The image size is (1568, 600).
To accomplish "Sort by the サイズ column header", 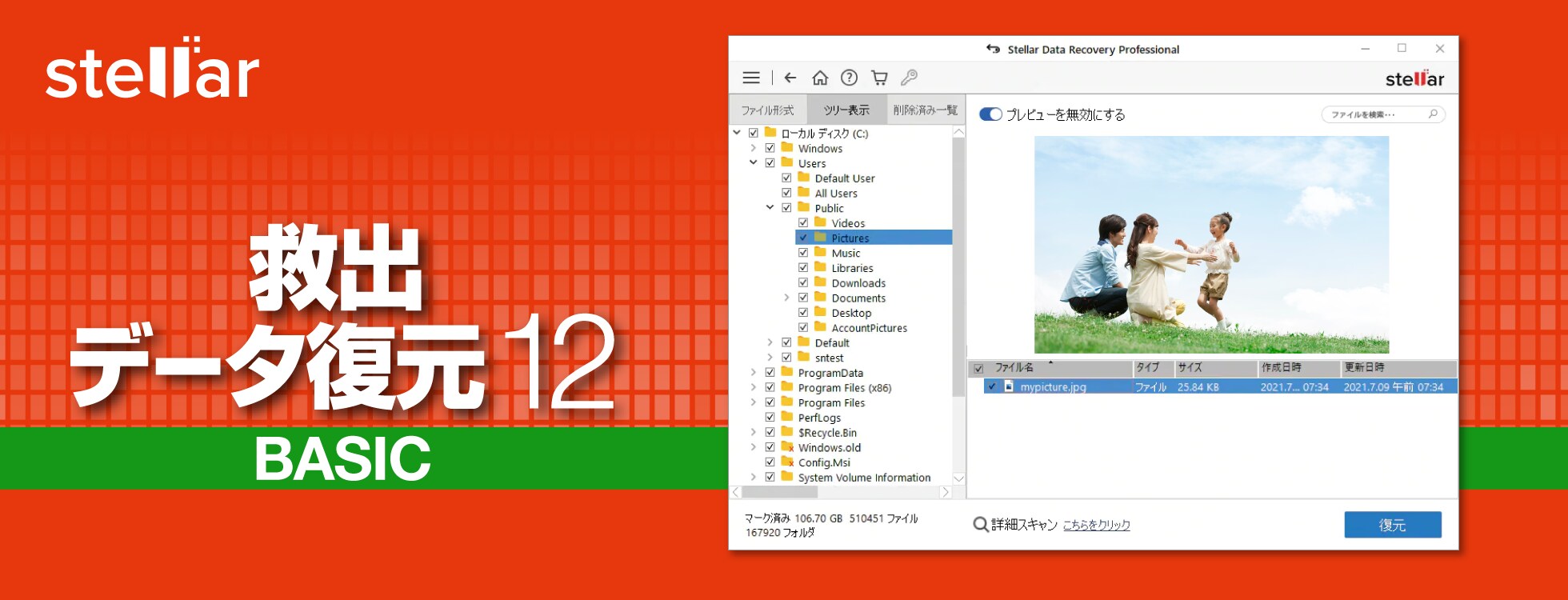I will [1216, 368].
